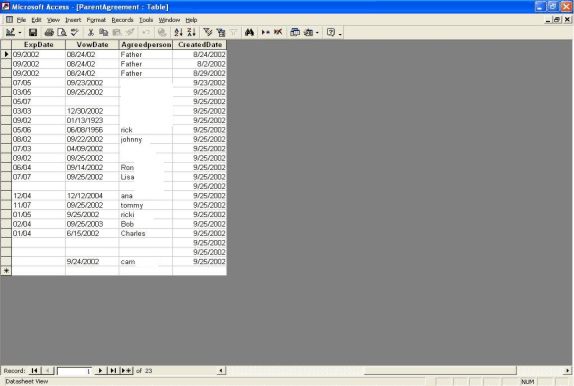Open the Database Window icon
574x386 pixels.
(295, 33)
